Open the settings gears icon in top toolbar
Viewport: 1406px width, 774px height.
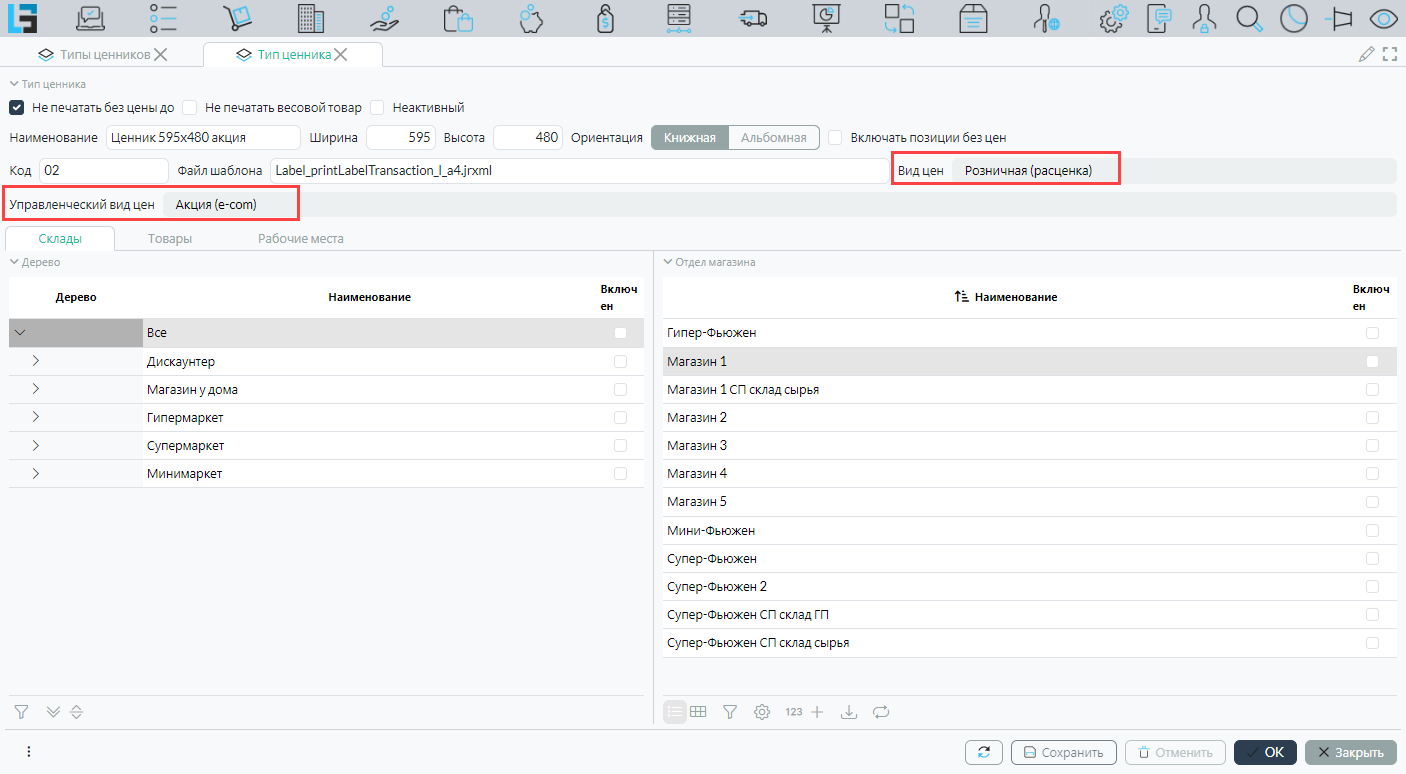click(x=1113, y=19)
